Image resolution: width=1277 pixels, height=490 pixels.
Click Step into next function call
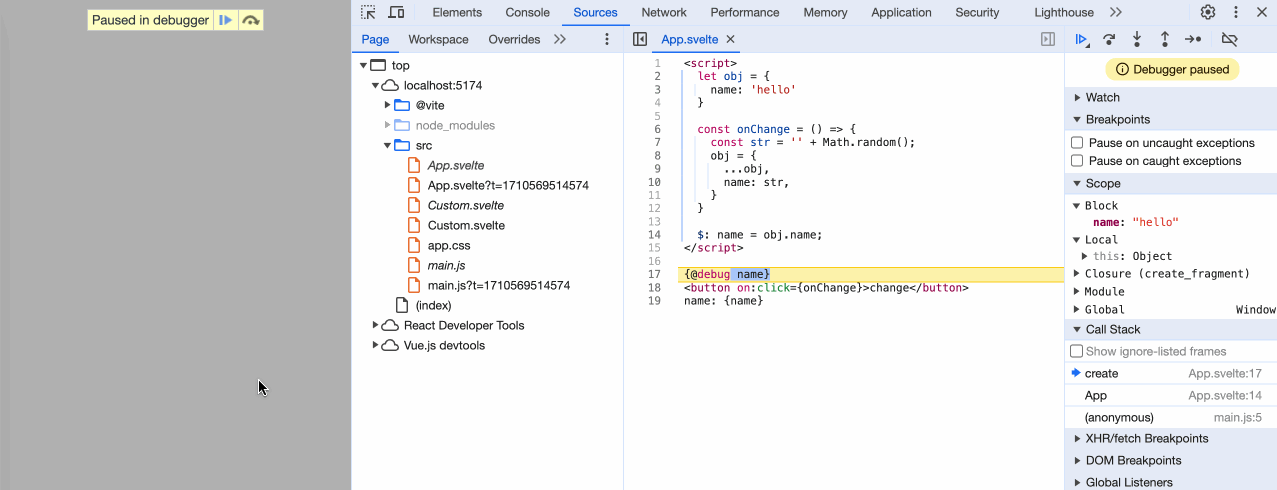pos(1137,39)
